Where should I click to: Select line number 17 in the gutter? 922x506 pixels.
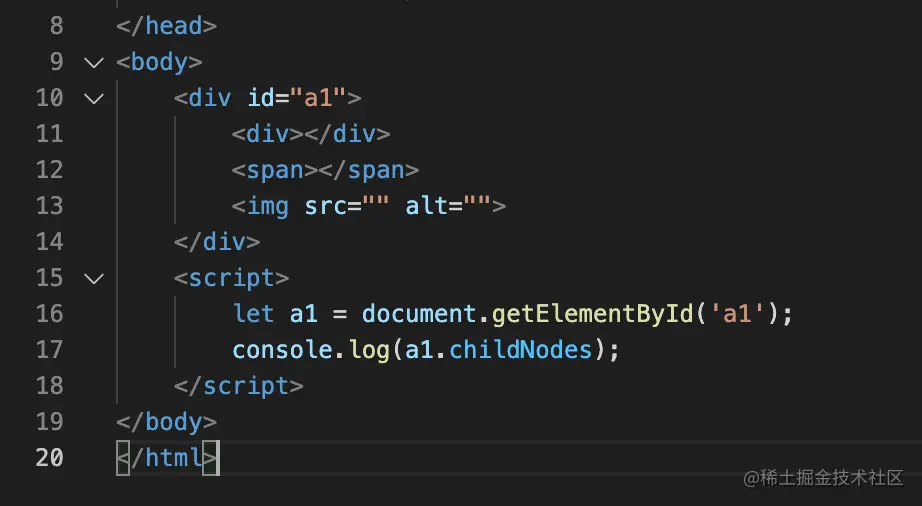coord(49,350)
